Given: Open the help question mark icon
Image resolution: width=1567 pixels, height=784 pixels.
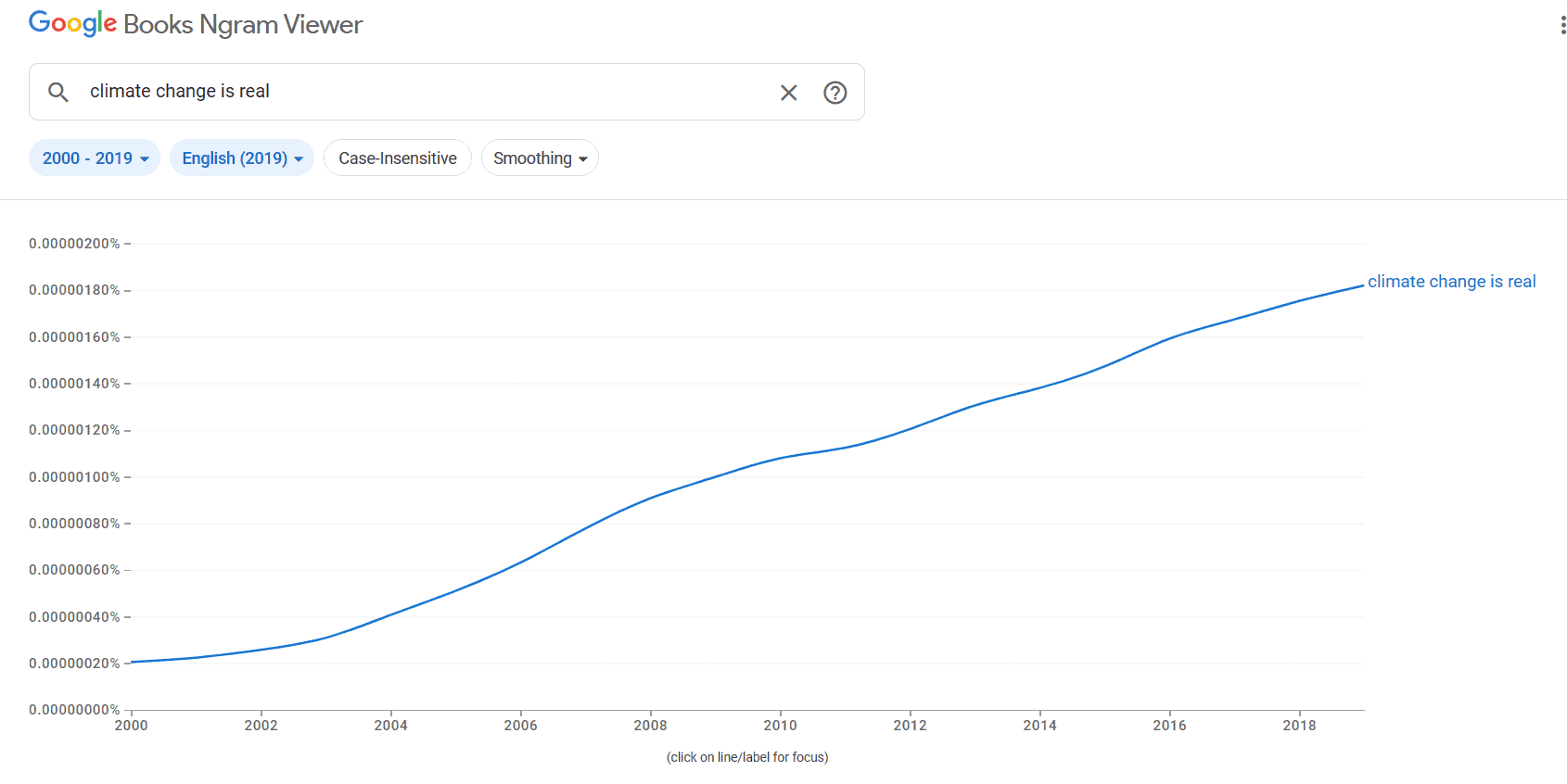Looking at the screenshot, I should click(835, 93).
